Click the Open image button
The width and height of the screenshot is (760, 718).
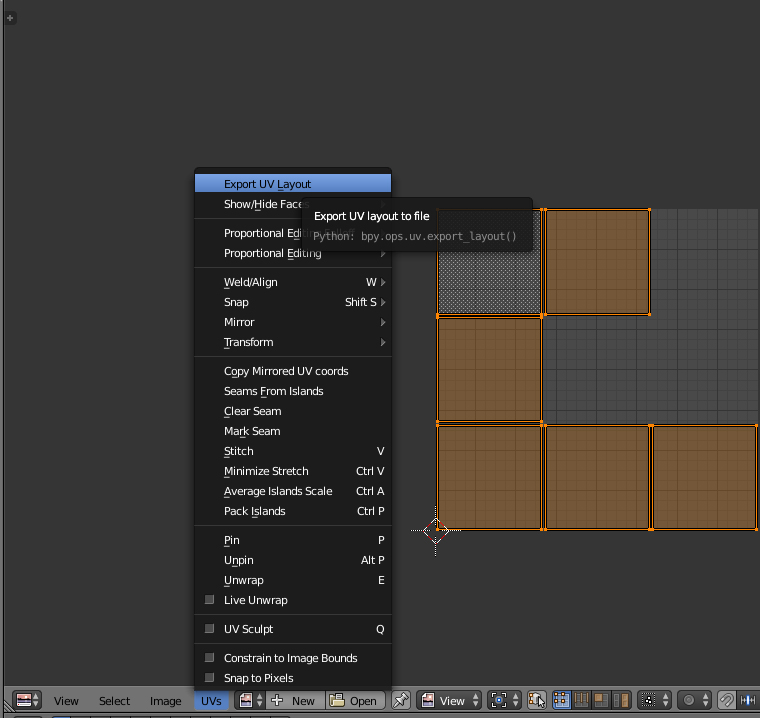click(354, 701)
